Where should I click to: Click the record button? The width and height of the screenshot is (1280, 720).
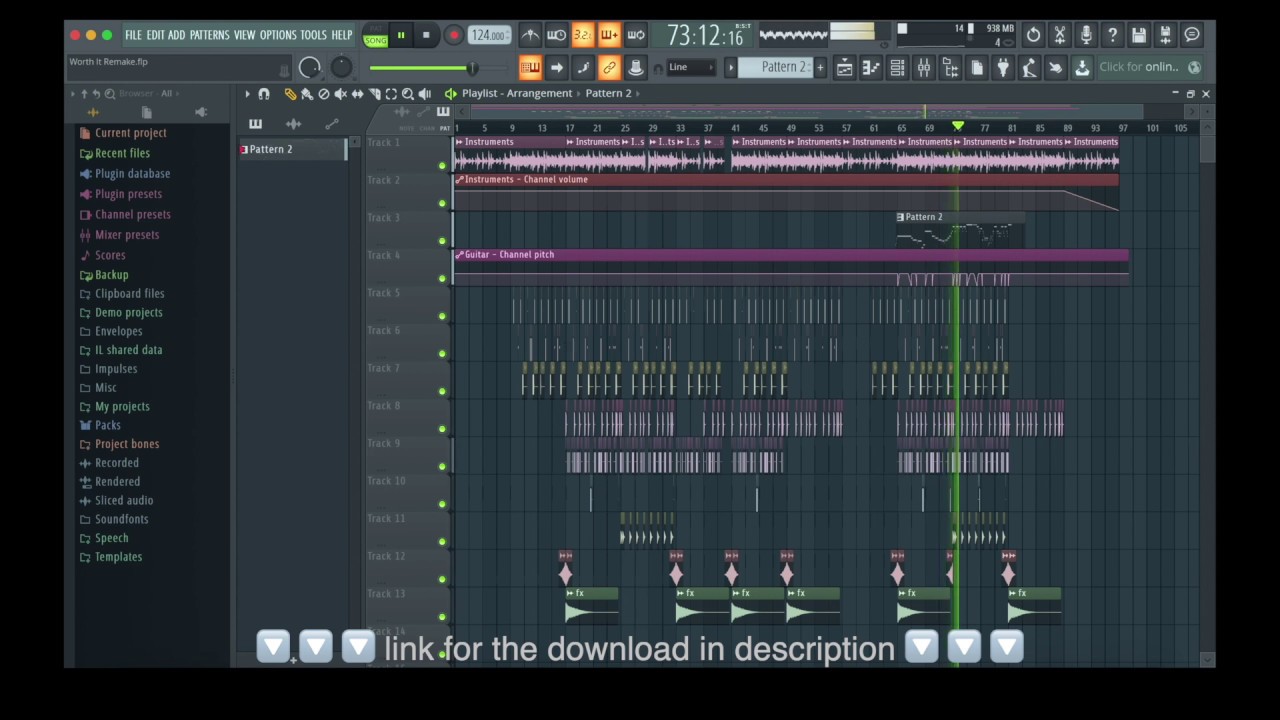coord(453,35)
